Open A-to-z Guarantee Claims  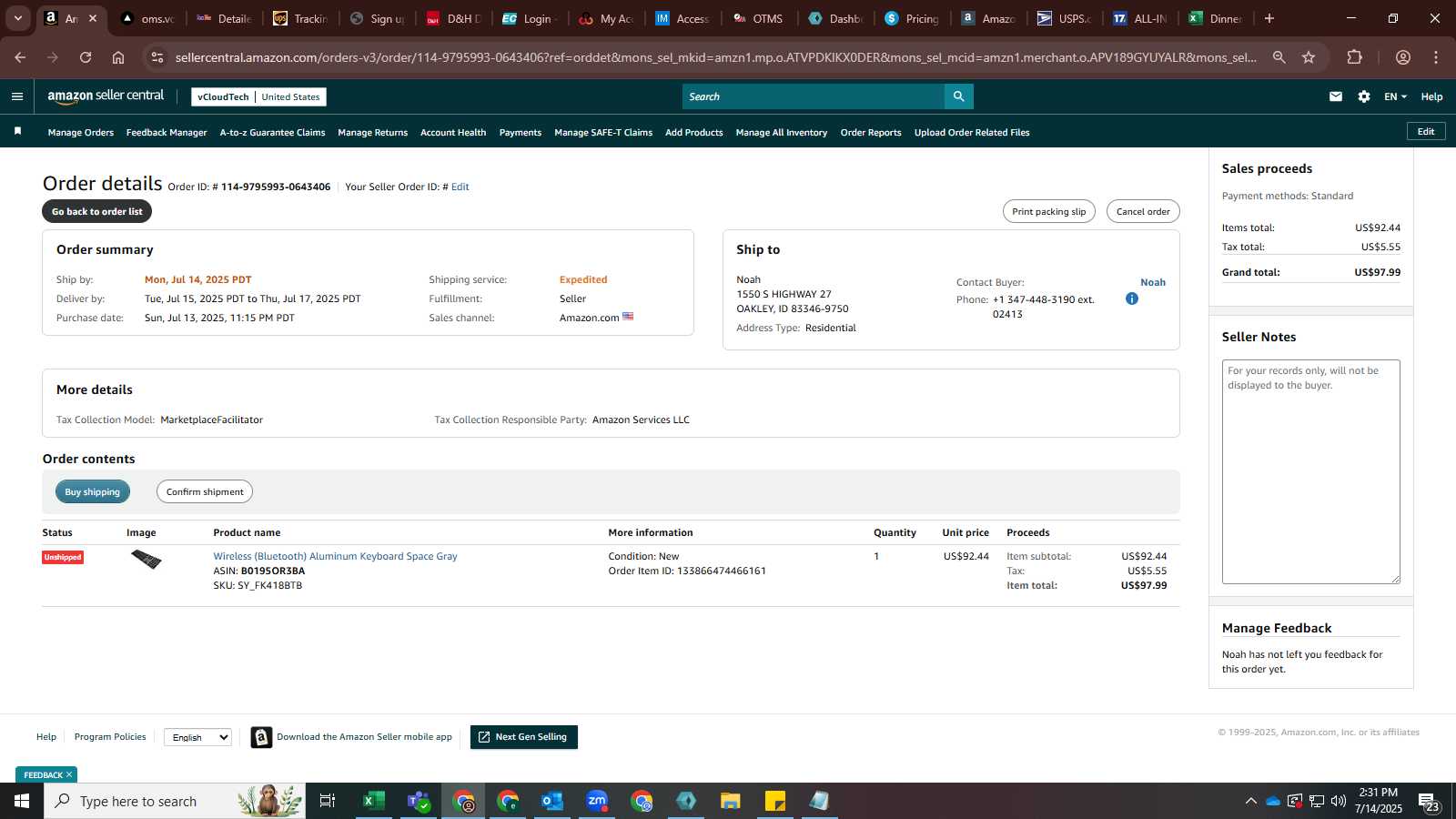pyautogui.click(x=272, y=132)
